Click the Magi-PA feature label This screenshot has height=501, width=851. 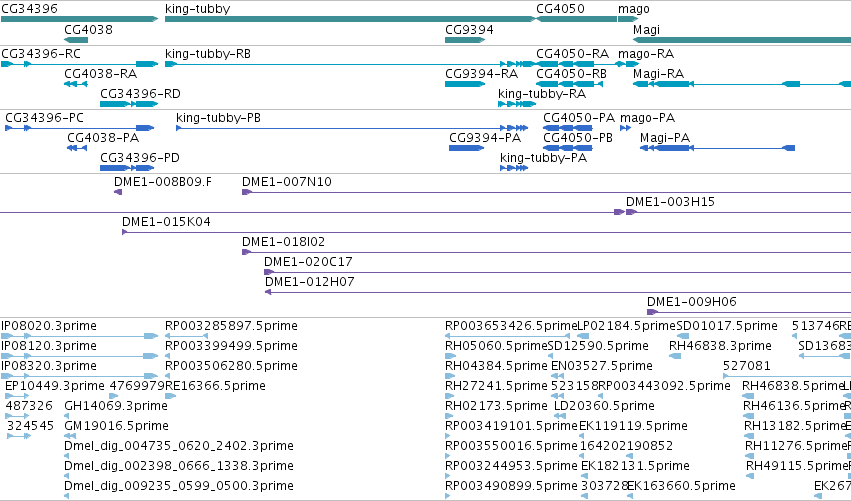[x=665, y=138]
